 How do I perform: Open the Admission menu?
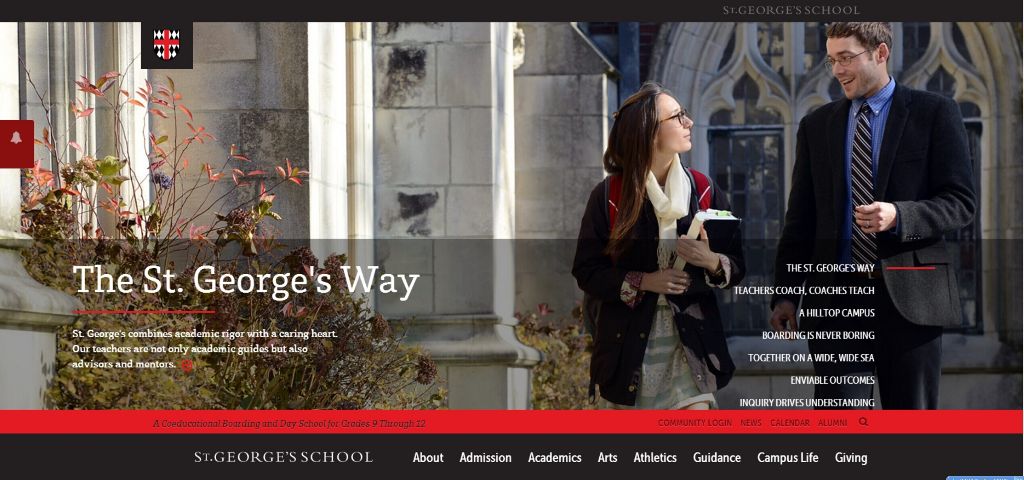tap(485, 458)
